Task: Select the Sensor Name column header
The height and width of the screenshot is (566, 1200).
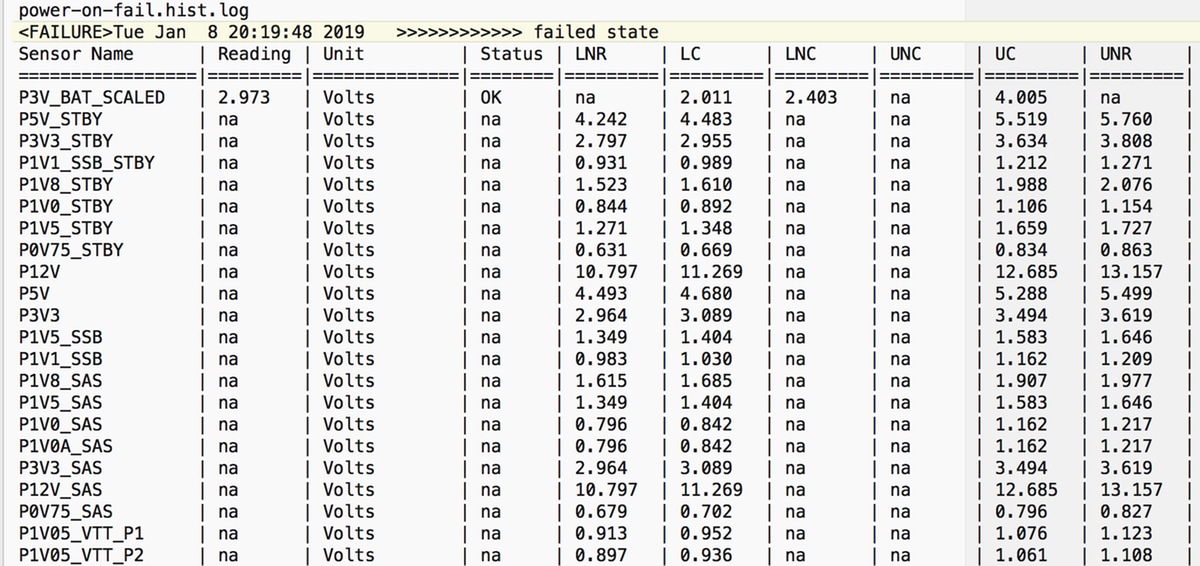Action: pyautogui.click(x=76, y=53)
